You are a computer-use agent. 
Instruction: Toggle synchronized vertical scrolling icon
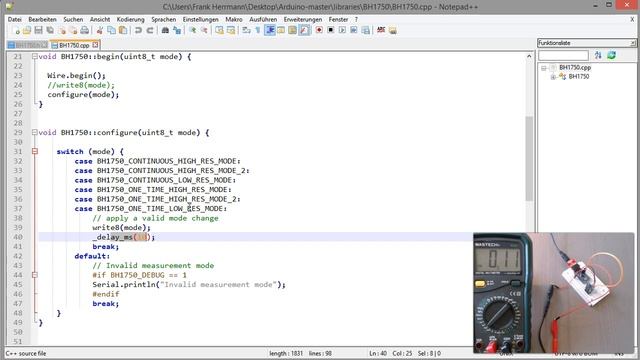[x=219, y=30]
